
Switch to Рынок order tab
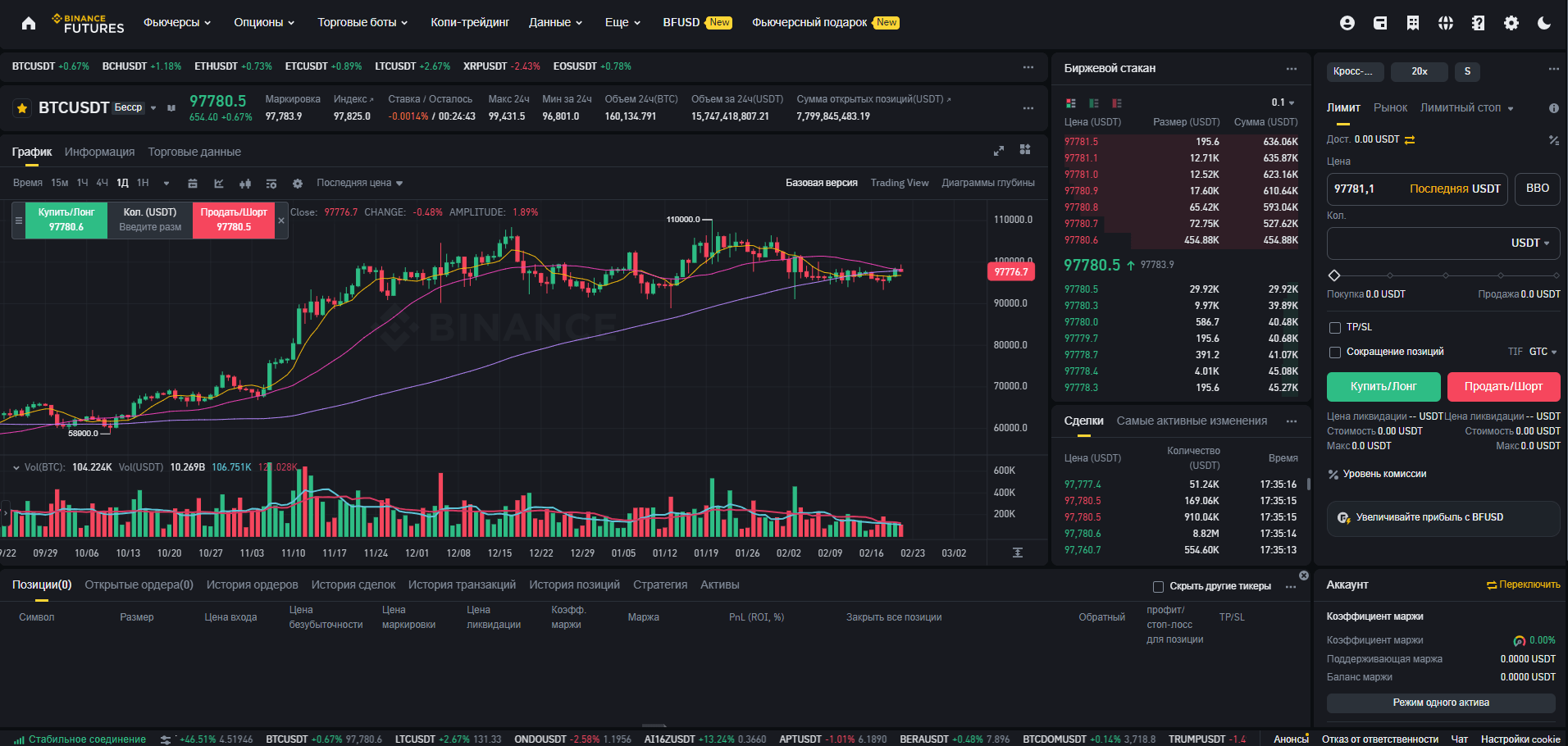(x=1390, y=108)
